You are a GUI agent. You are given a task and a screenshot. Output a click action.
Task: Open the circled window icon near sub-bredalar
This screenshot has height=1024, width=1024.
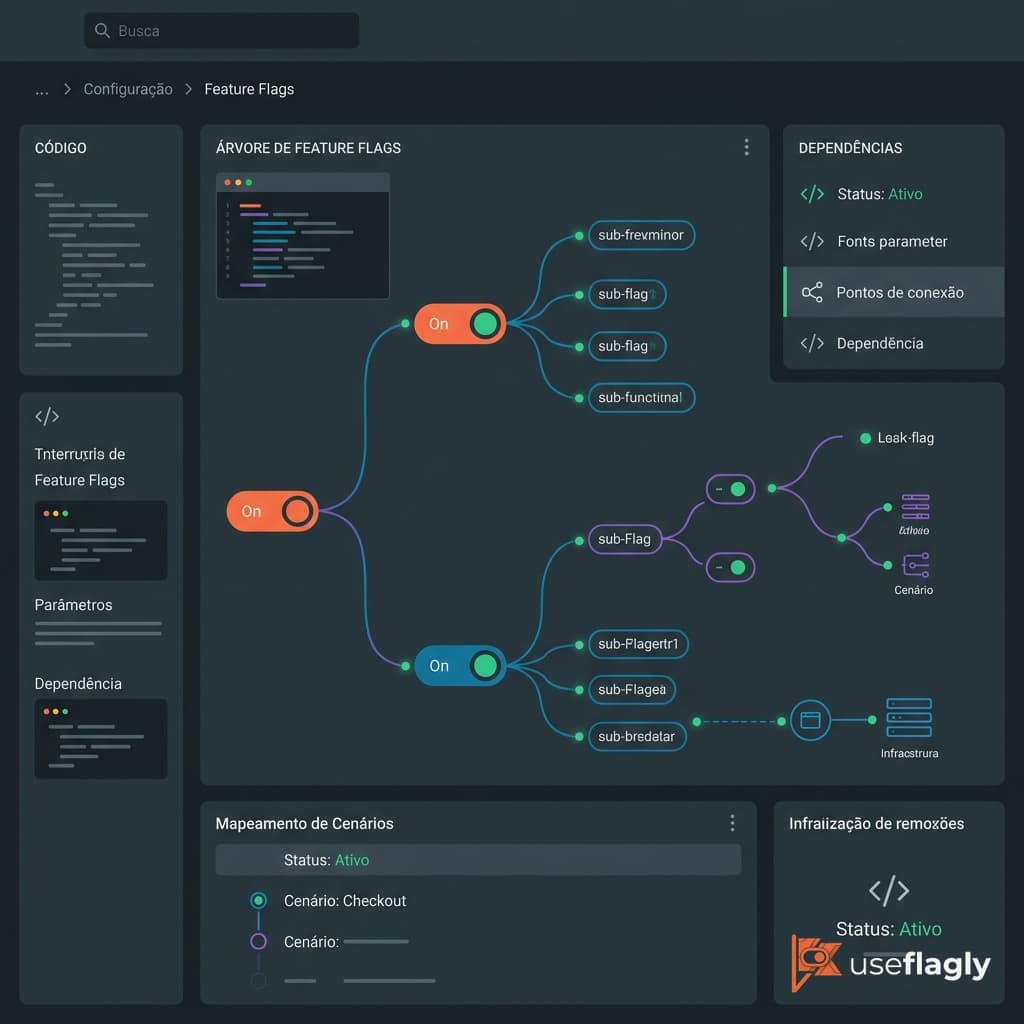(x=810, y=720)
